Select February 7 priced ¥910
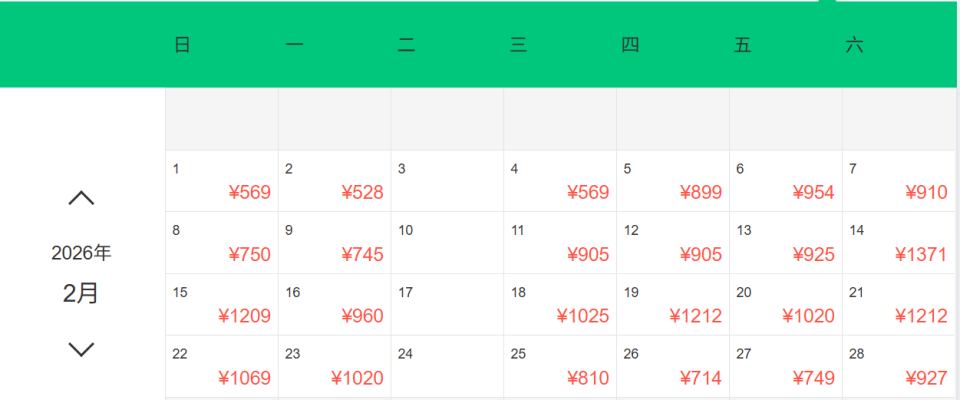This screenshot has height=400, width=960. click(898, 181)
